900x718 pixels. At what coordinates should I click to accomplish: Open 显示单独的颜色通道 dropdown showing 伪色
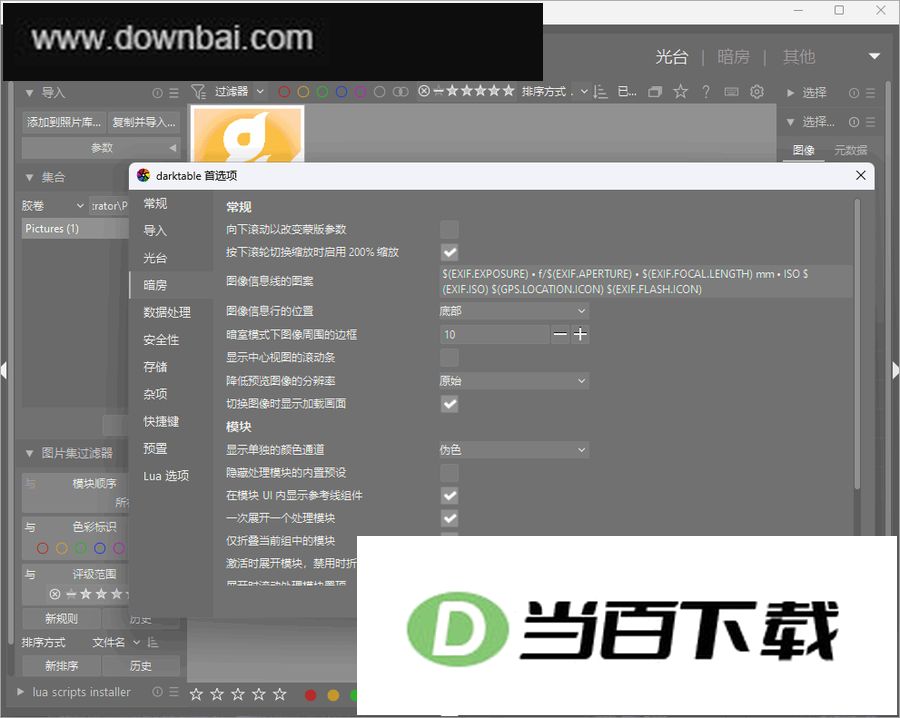point(513,449)
